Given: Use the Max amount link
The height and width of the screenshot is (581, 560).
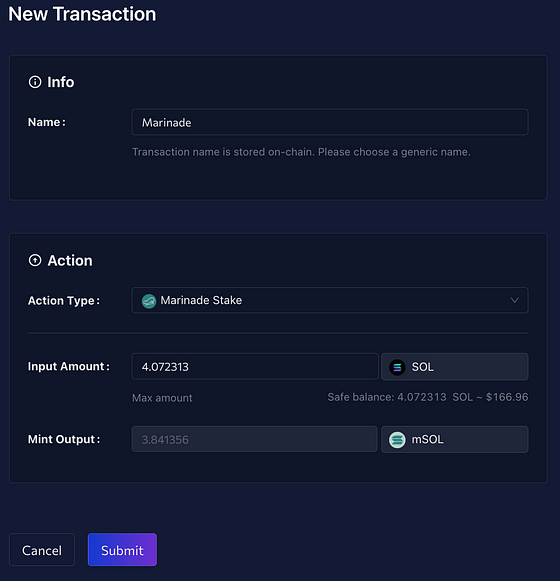Looking at the screenshot, I should click(162, 398).
